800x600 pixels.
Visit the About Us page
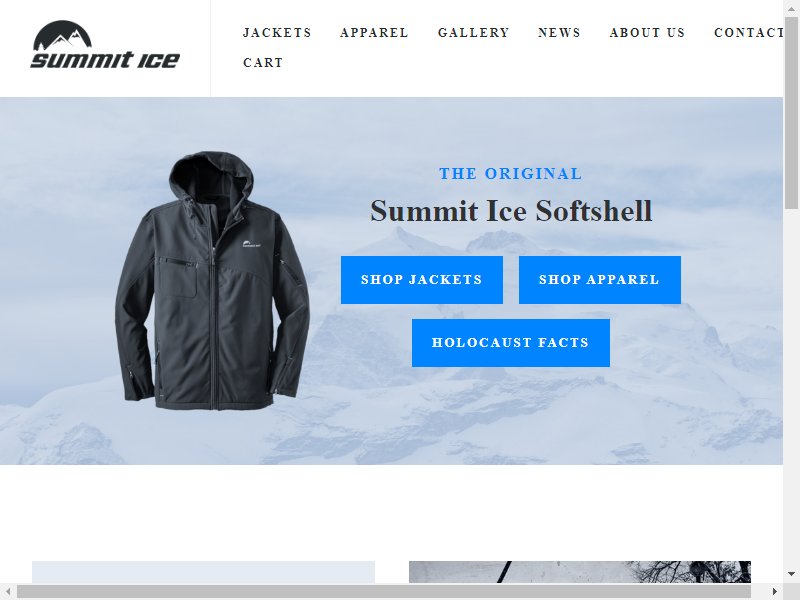coord(647,33)
